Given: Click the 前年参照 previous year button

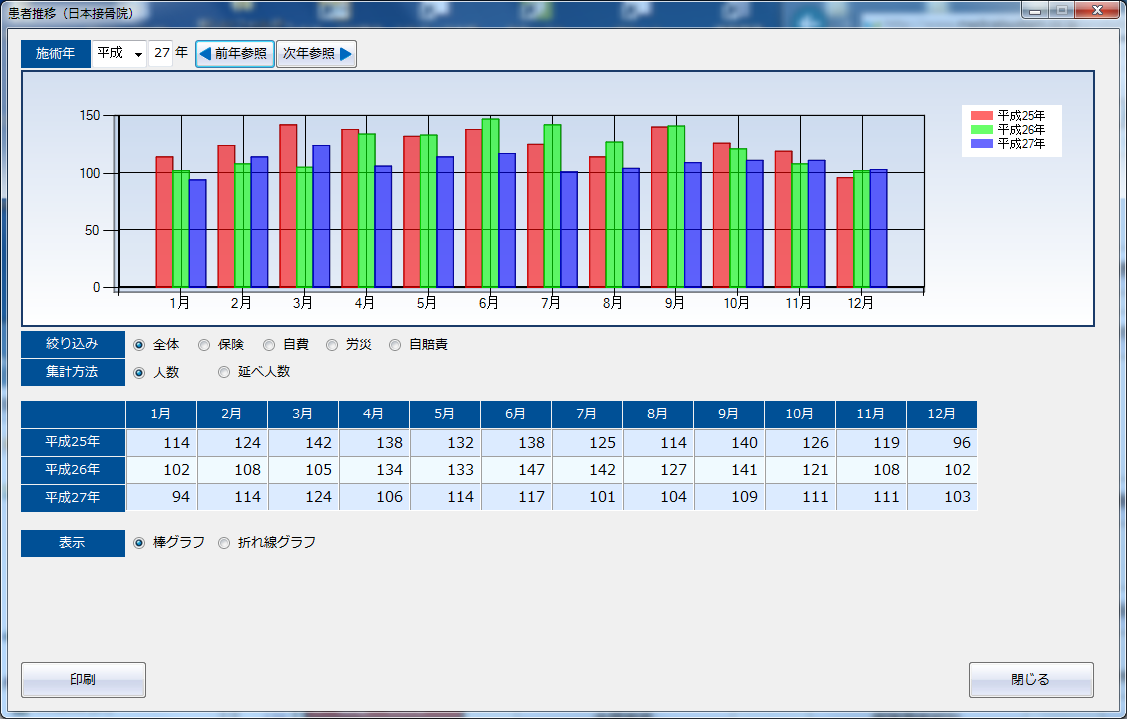Looking at the screenshot, I should (x=234, y=54).
